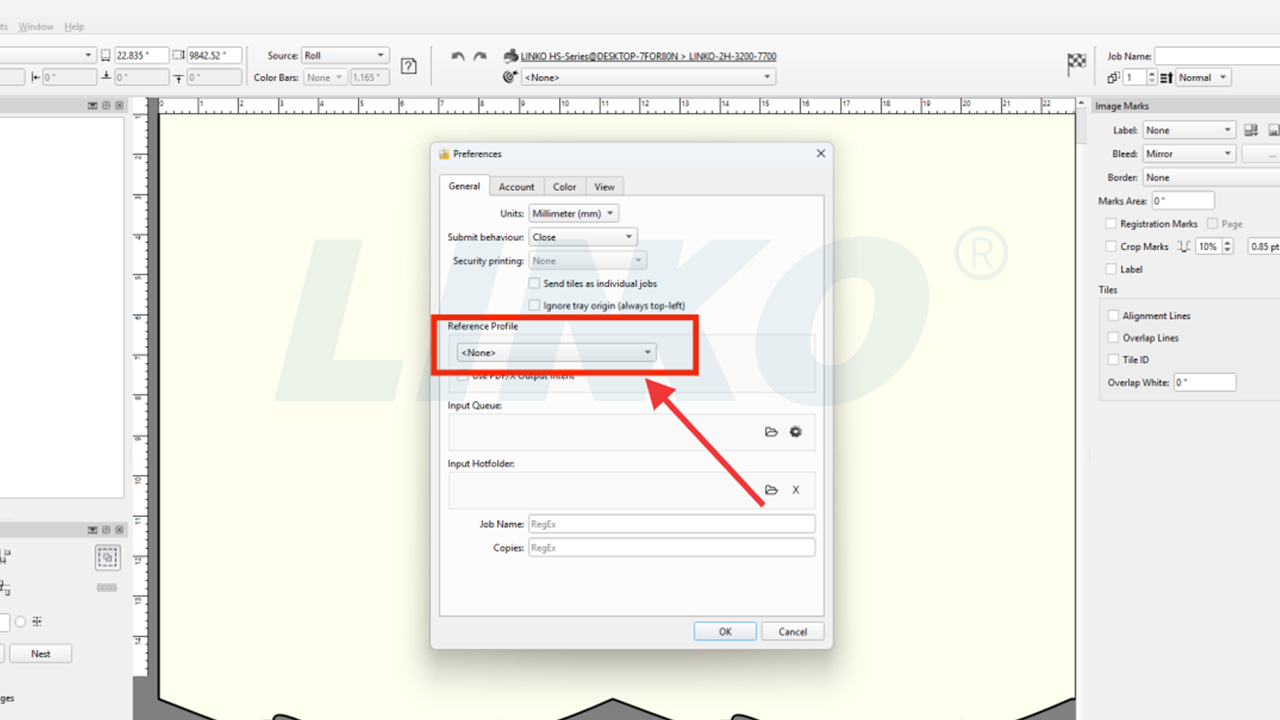The image size is (1280, 720).
Task: Click the LINKO HS-Series printer link
Action: click(x=649, y=56)
